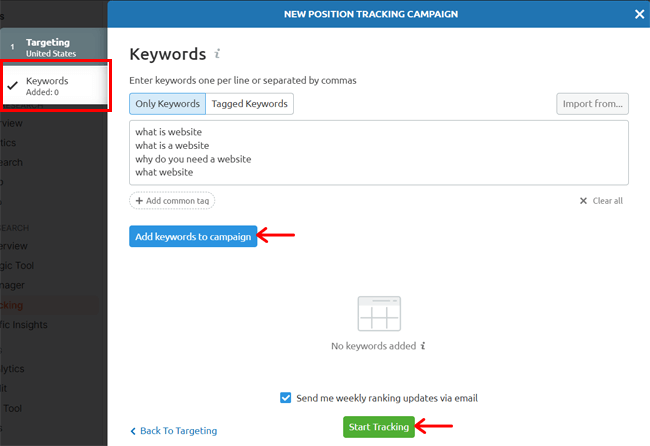This screenshot has height=446, width=650.
Task: Click the green Start Tracking button
Action: coord(379,427)
